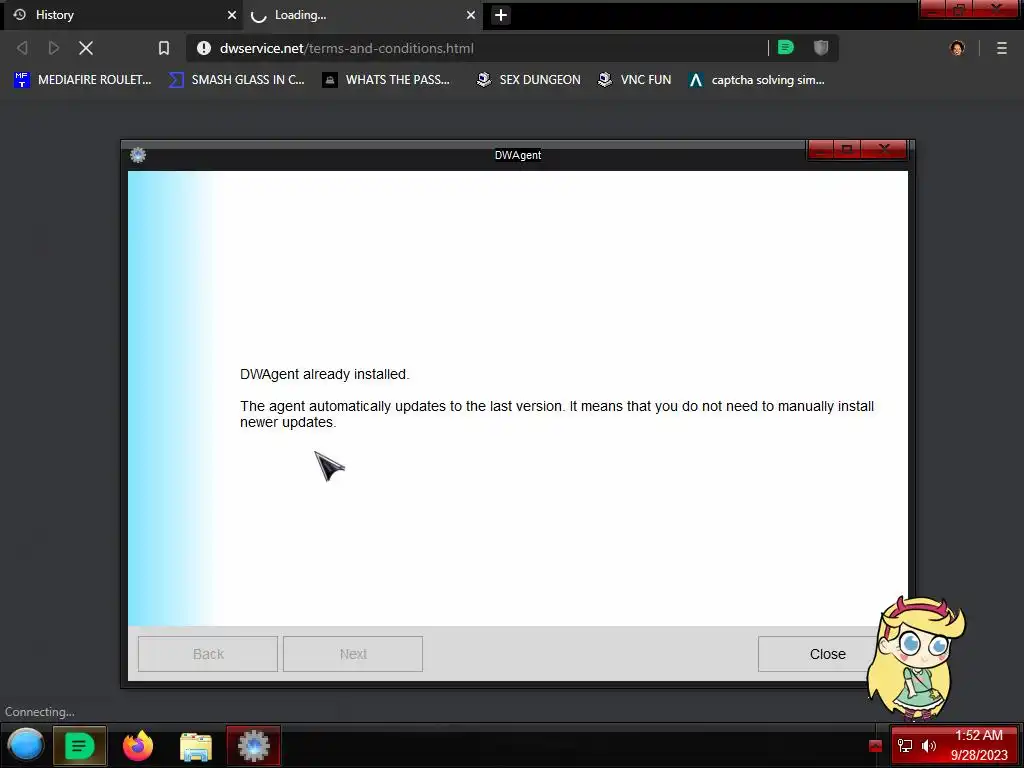Maximize the DWAgent window
This screenshot has width=1024, height=768.
click(x=847, y=150)
